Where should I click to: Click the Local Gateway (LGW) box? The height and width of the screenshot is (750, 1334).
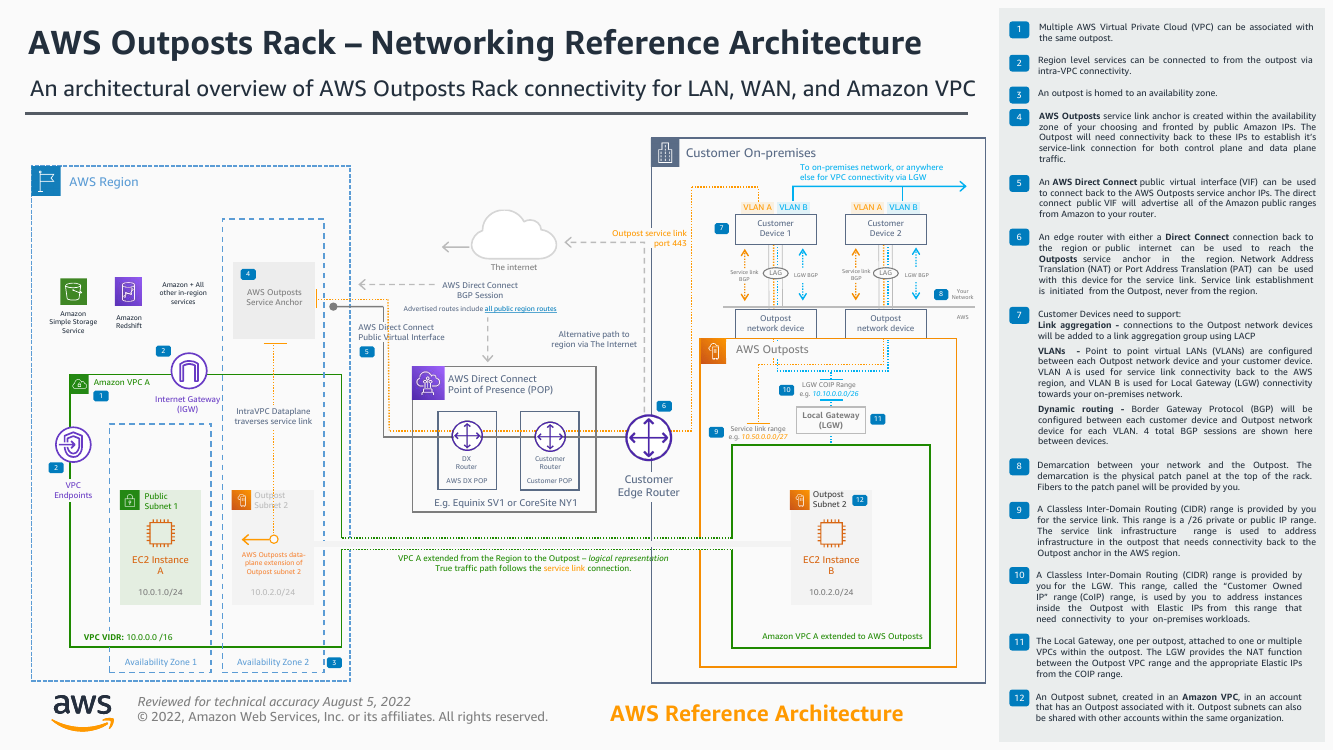pyautogui.click(x=830, y=420)
